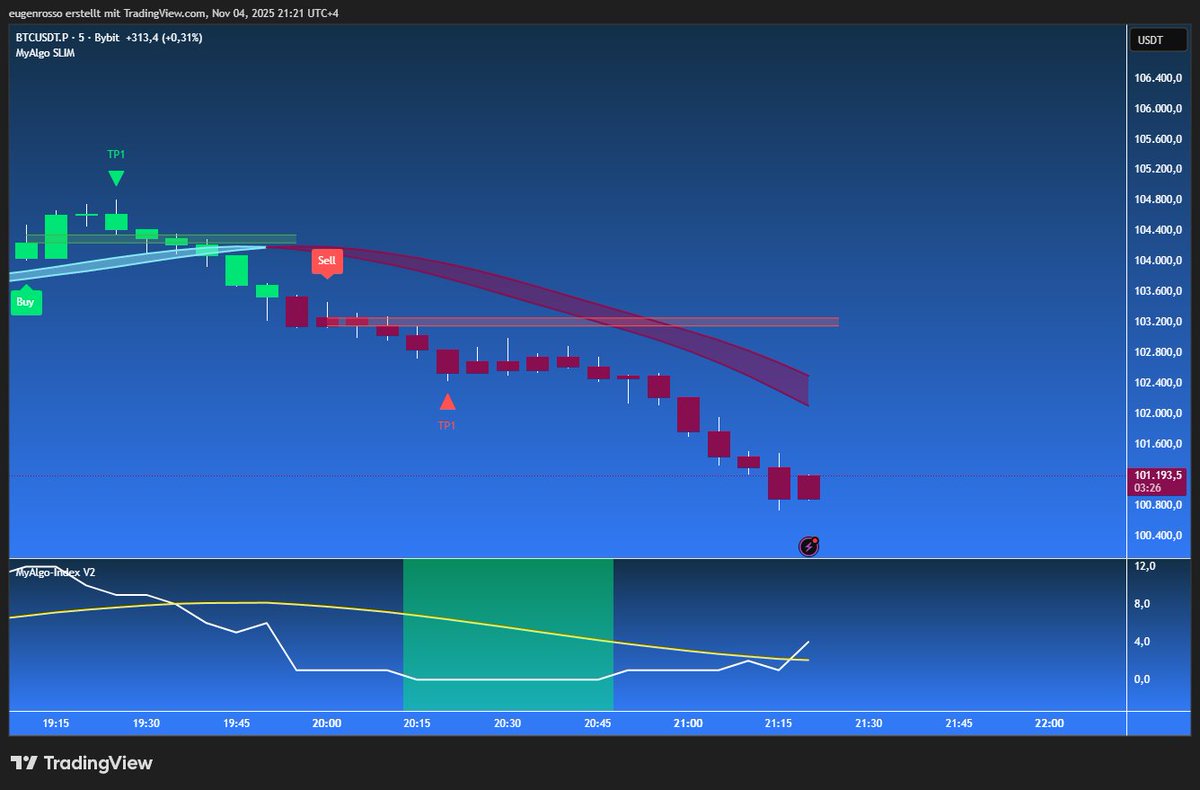Image resolution: width=1200 pixels, height=790 pixels.
Task: Click the 19:15 time axis label
Action: [x=56, y=723]
